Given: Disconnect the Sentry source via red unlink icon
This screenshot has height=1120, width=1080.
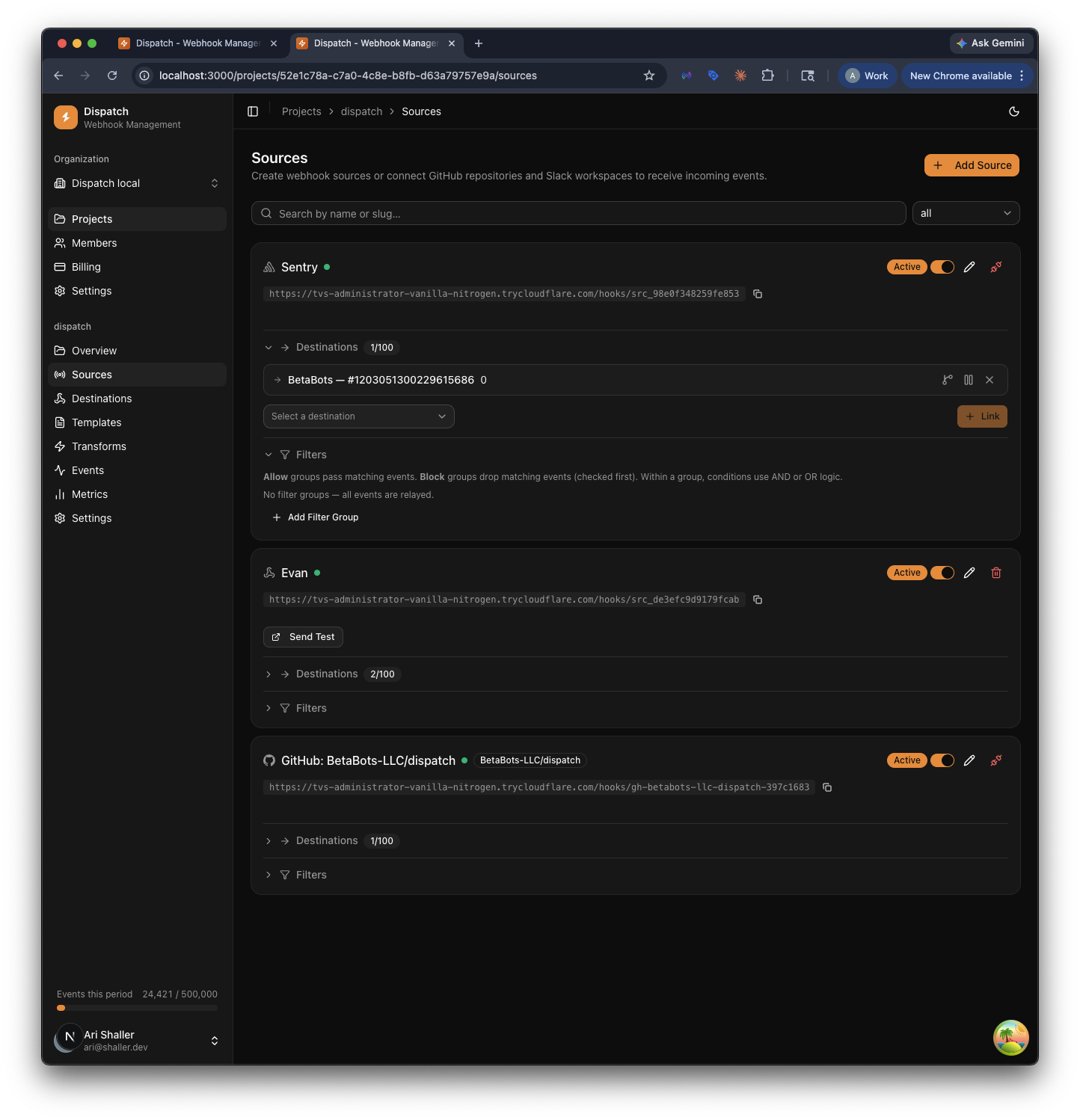Looking at the screenshot, I should [x=996, y=267].
